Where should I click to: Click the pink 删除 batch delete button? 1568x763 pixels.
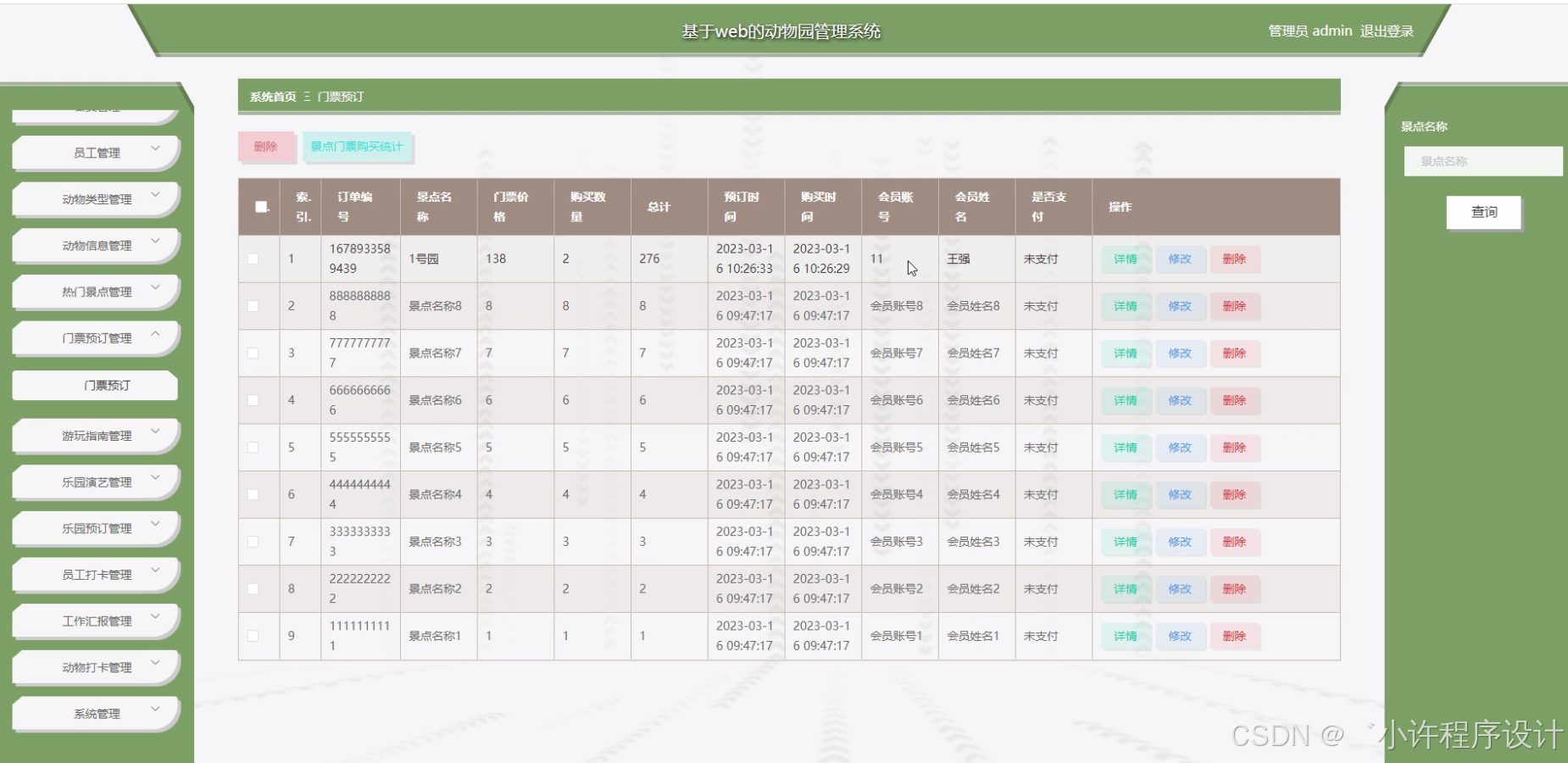[265, 147]
